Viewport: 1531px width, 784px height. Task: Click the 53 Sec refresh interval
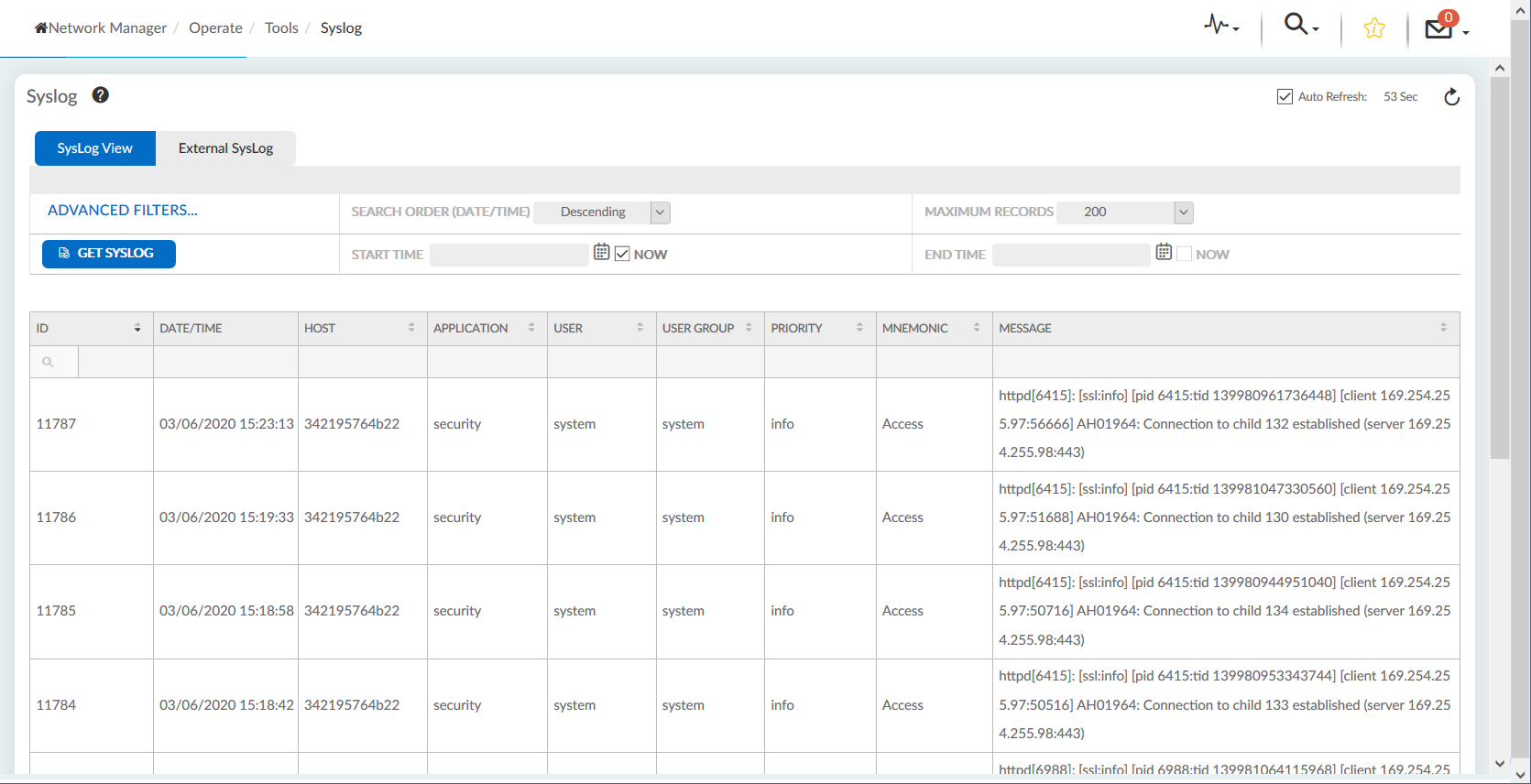pos(1400,97)
